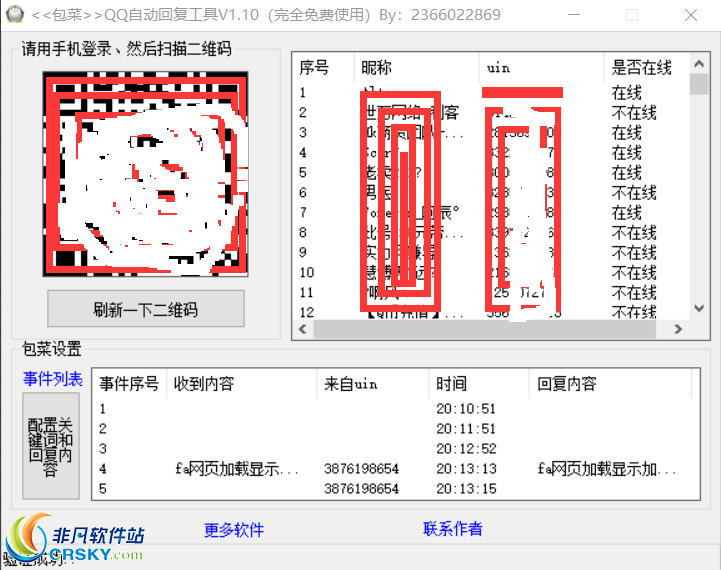Select the 事件列表 label link
721x570 pixels.
click(53, 379)
